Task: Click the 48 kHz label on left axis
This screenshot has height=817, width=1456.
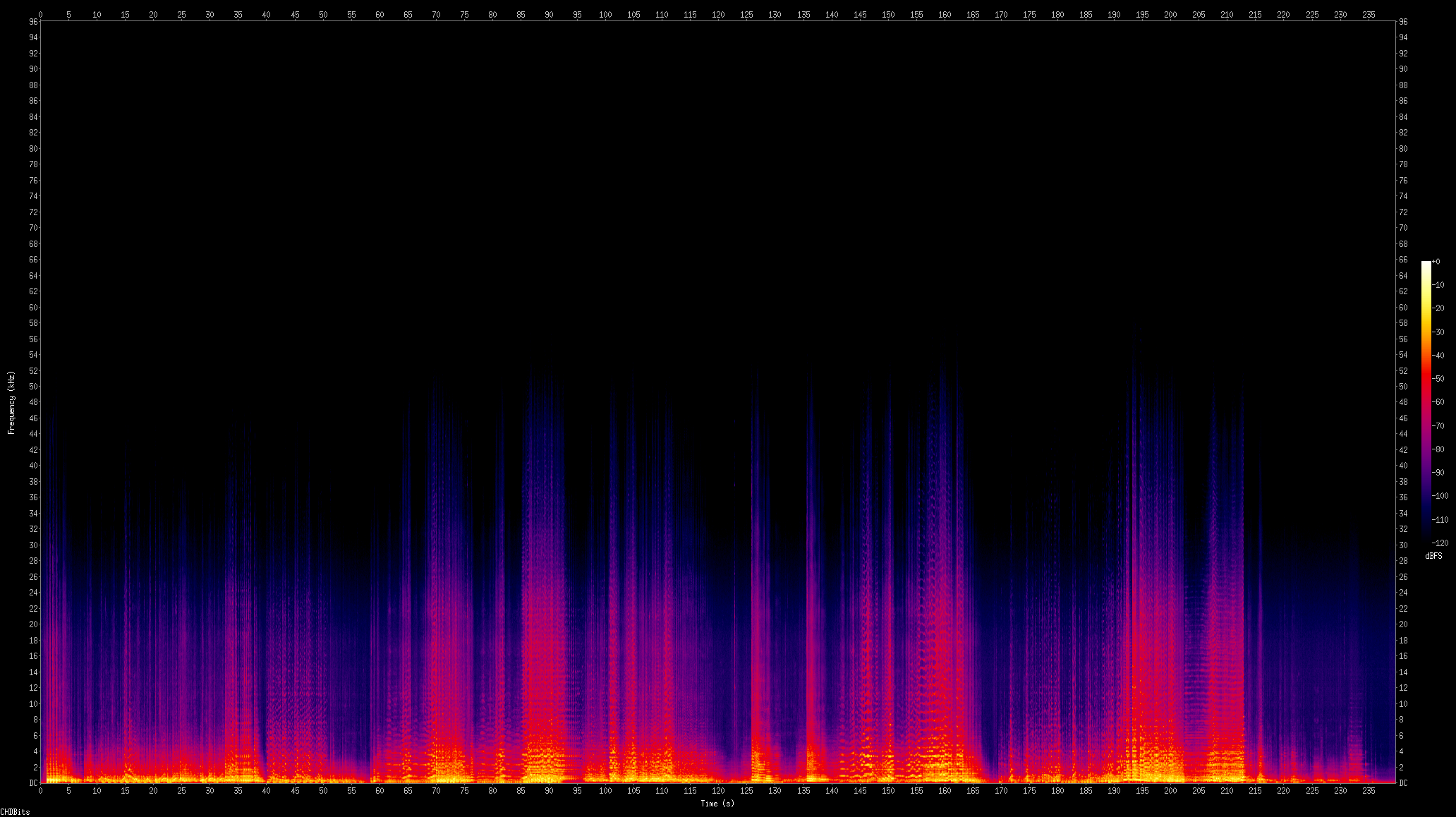Action: [x=33, y=402]
